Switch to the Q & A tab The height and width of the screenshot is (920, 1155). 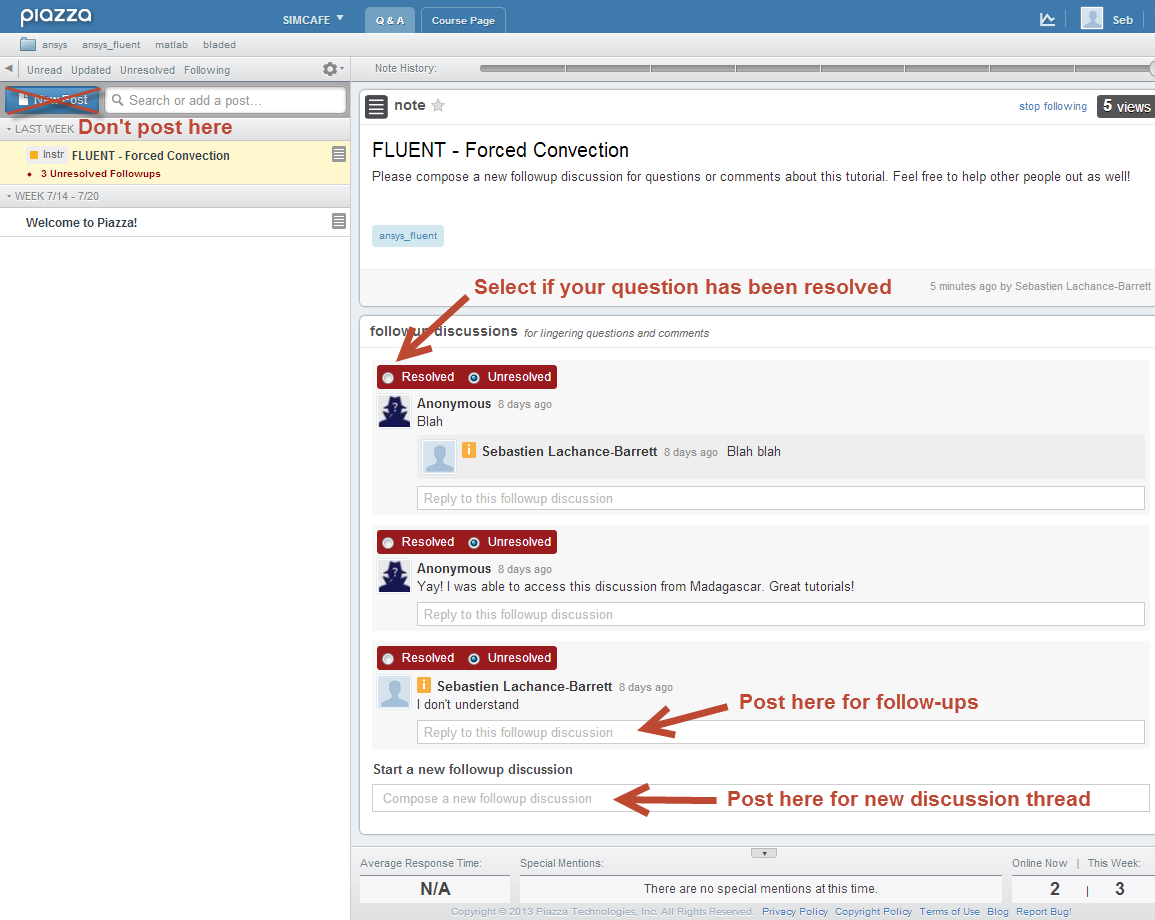pos(390,21)
